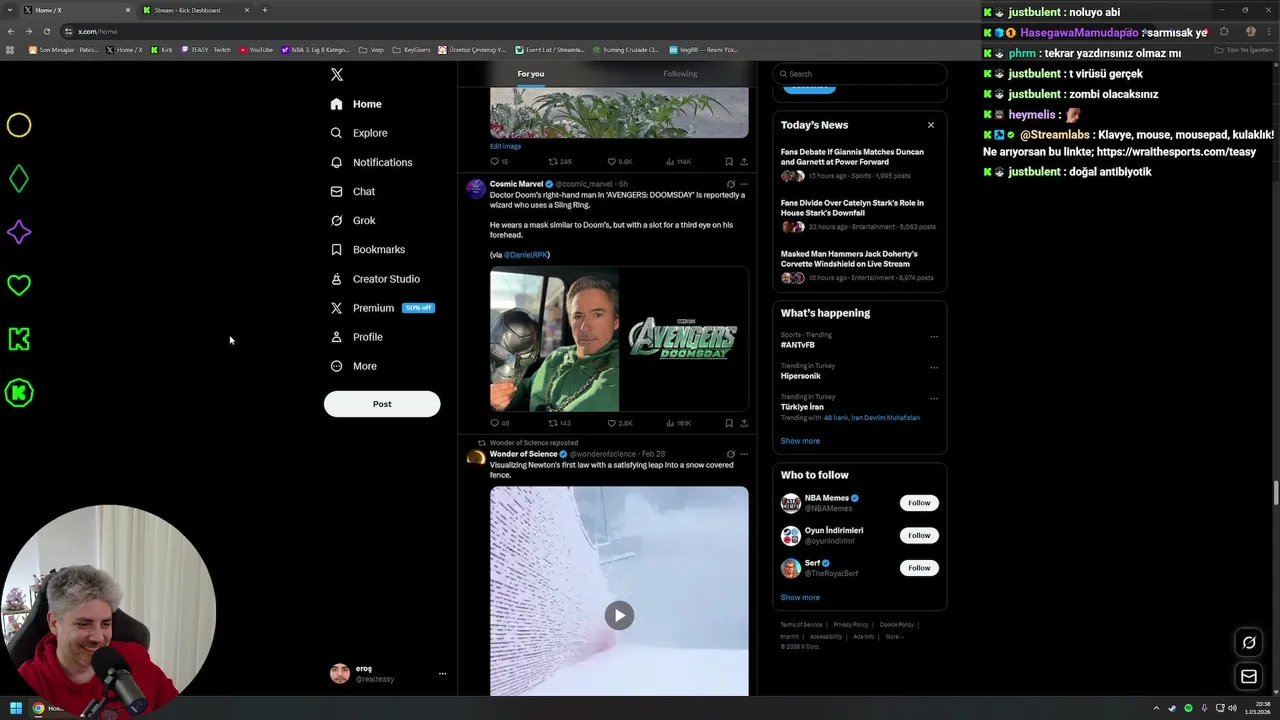Open the #ANTvFB trending topic

[x=797, y=345]
